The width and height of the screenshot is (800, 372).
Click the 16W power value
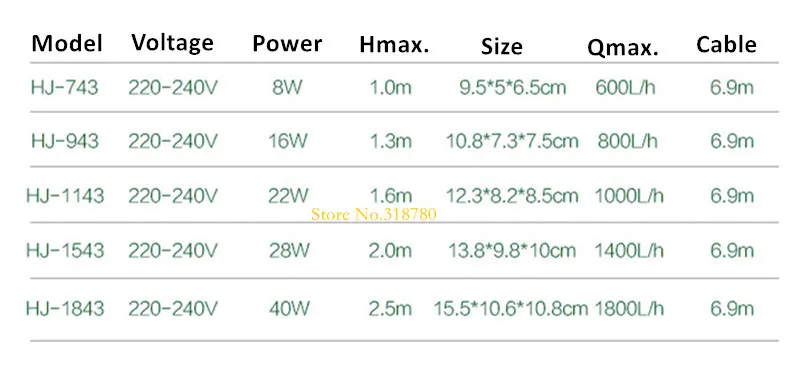pyautogui.click(x=288, y=140)
